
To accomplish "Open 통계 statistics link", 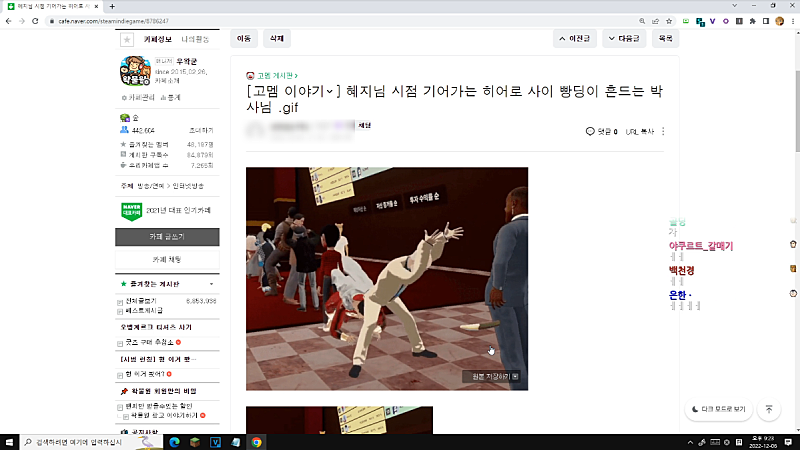I will click(170, 97).
